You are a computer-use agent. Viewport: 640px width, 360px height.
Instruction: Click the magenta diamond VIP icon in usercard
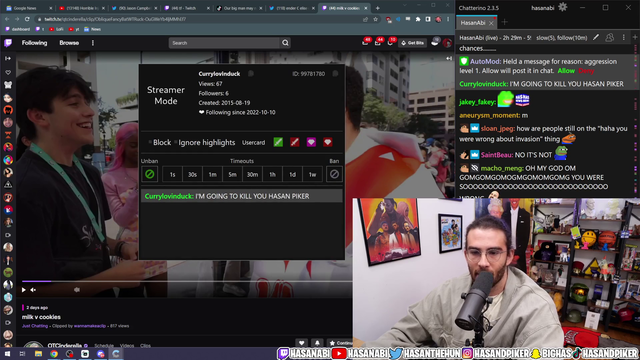pos(311,142)
